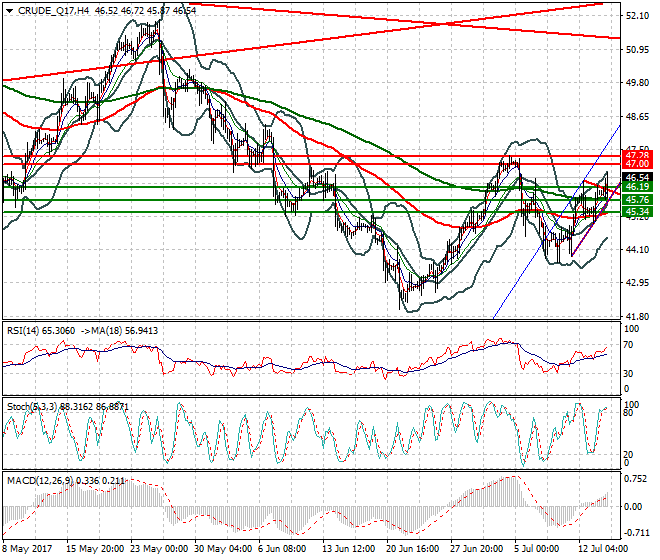660x560 pixels.
Task: Click the Stochastic scale value 80
Action: (628, 413)
